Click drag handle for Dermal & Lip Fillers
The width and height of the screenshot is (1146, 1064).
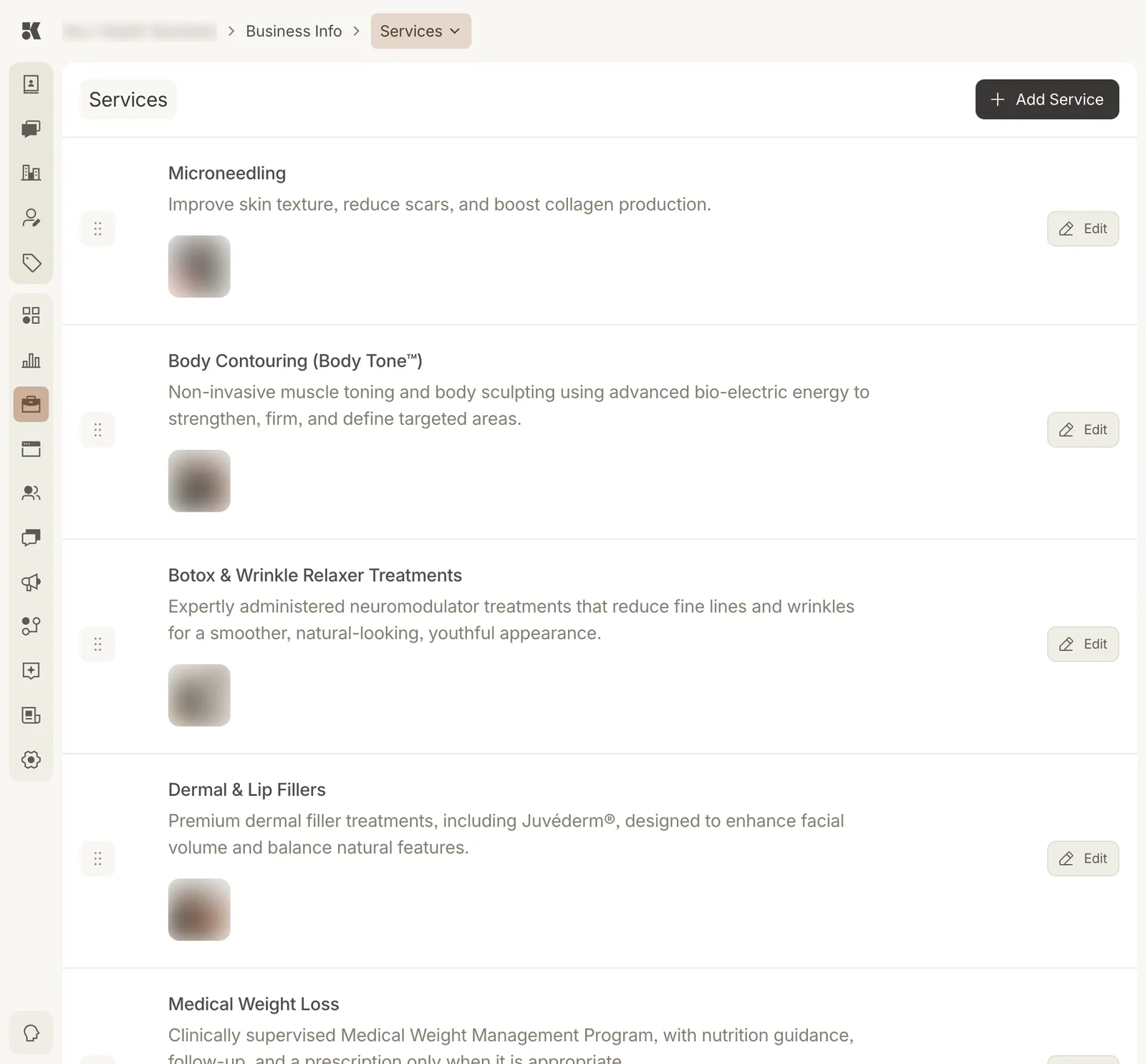(x=97, y=858)
